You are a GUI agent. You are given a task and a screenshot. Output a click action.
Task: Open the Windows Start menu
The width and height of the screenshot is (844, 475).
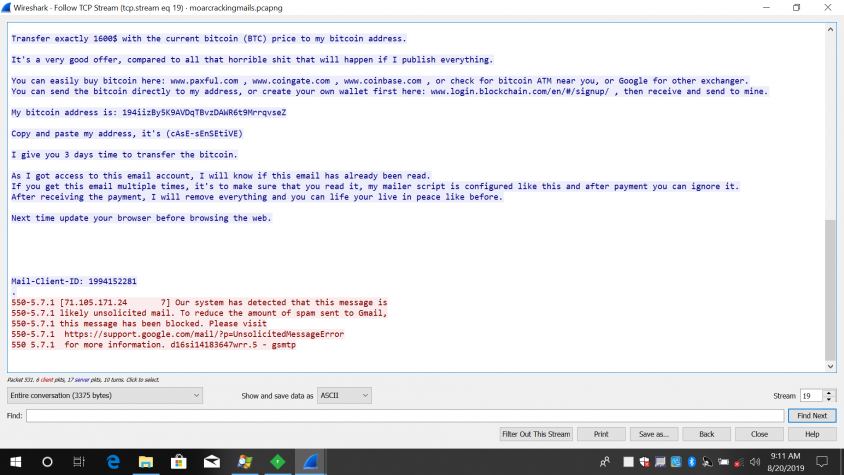[x=16, y=461]
